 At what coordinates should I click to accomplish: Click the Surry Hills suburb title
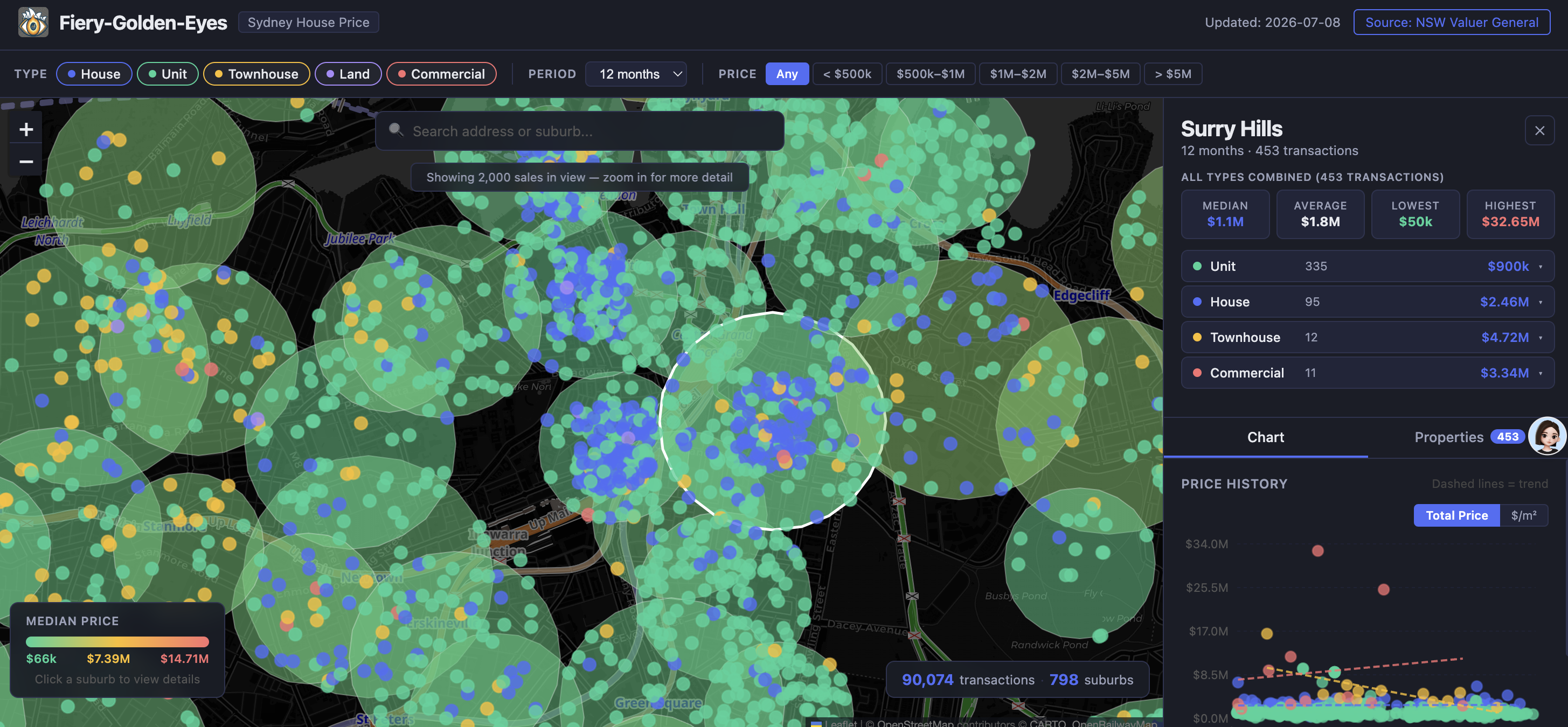pyautogui.click(x=1231, y=128)
